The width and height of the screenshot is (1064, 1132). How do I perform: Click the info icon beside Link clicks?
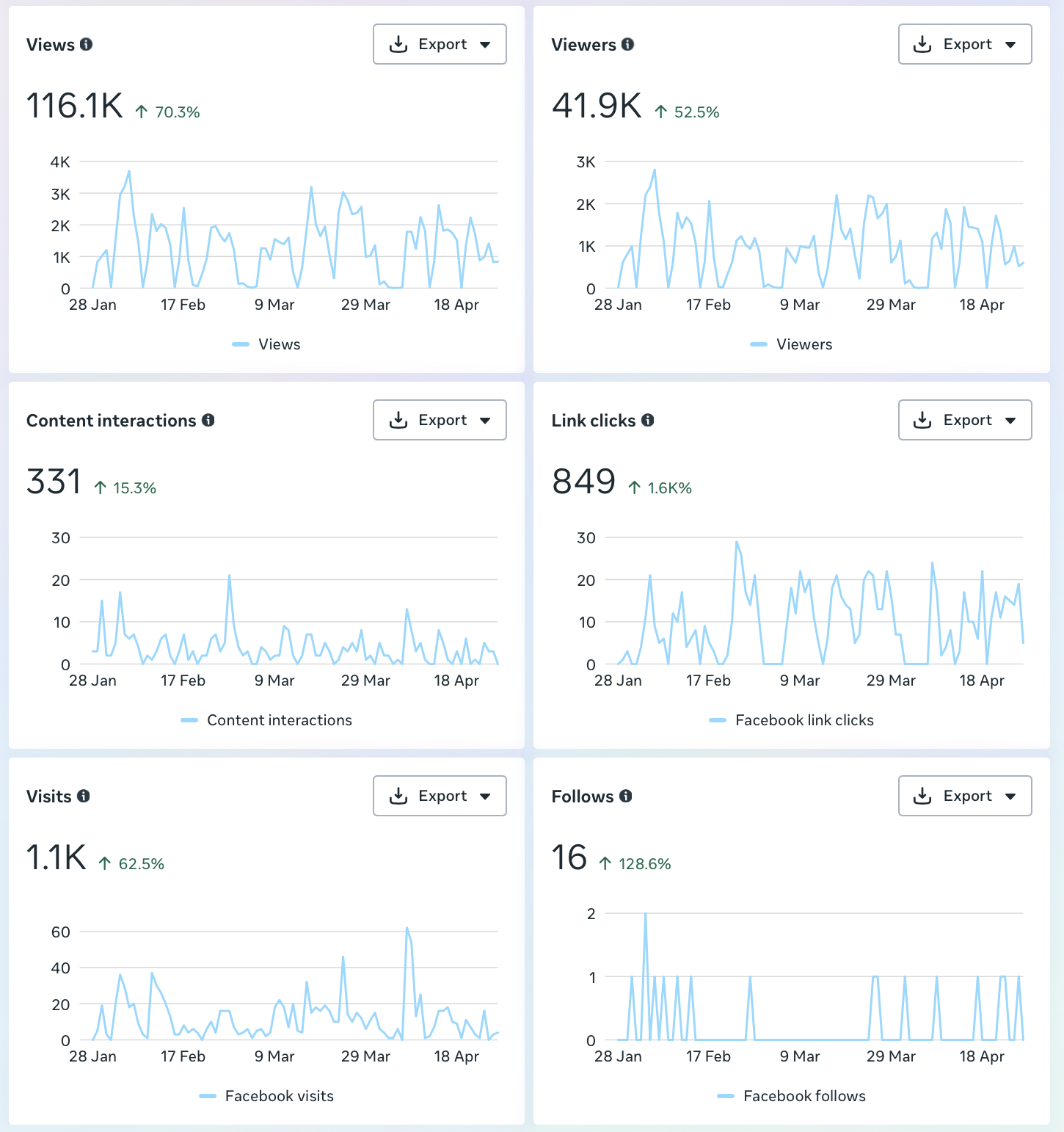(x=647, y=420)
